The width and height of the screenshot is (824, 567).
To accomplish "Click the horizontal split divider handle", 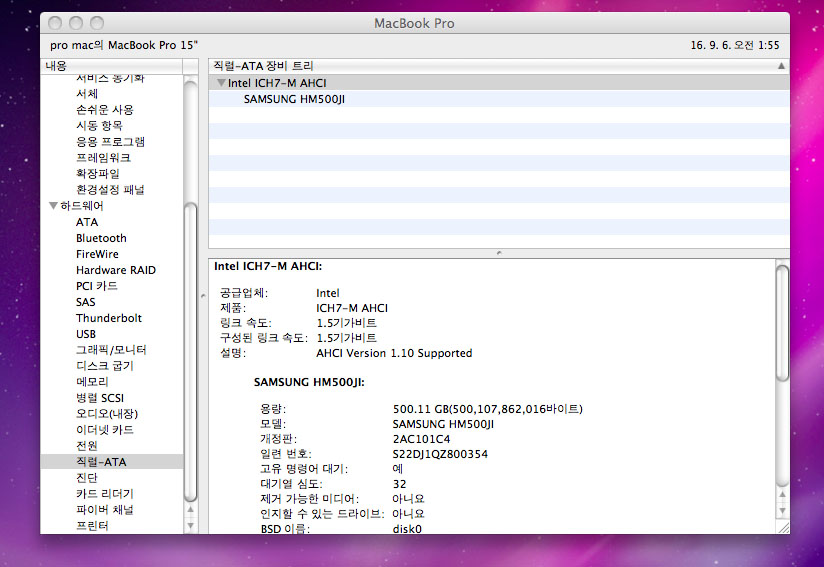I will tap(498, 253).
